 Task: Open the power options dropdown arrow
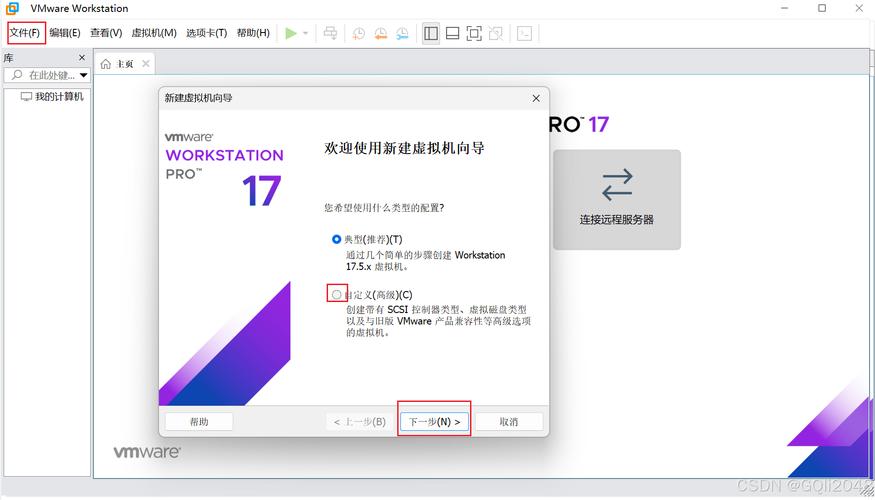(x=305, y=33)
